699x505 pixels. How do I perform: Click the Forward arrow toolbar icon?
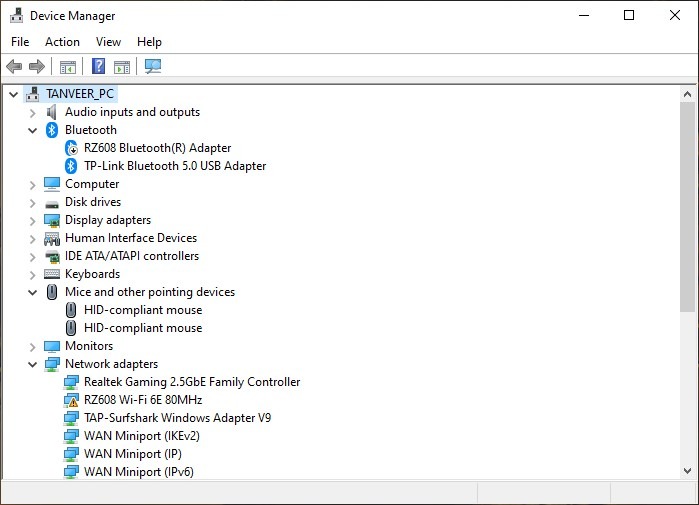(x=37, y=67)
